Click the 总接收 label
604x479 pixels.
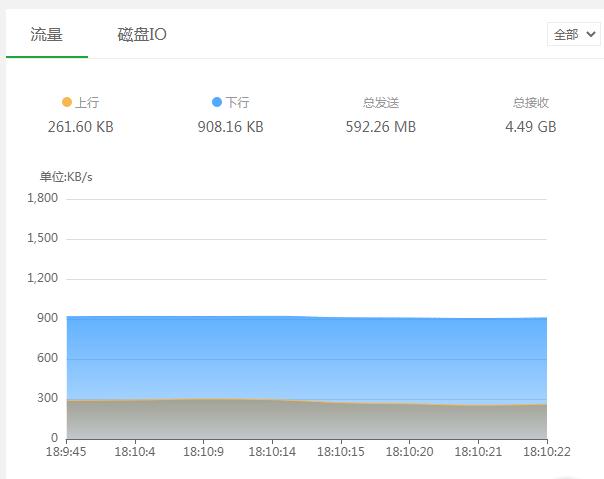click(x=530, y=103)
